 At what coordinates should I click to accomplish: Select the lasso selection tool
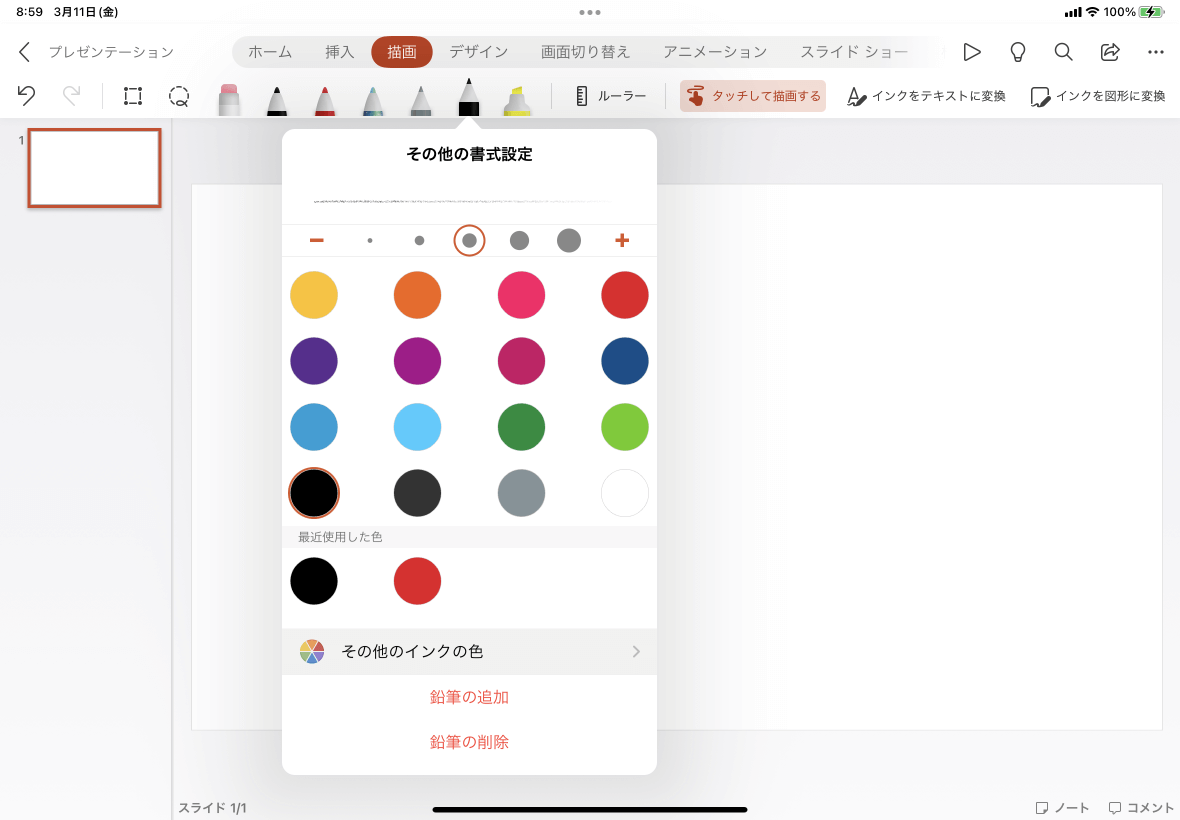[x=179, y=96]
